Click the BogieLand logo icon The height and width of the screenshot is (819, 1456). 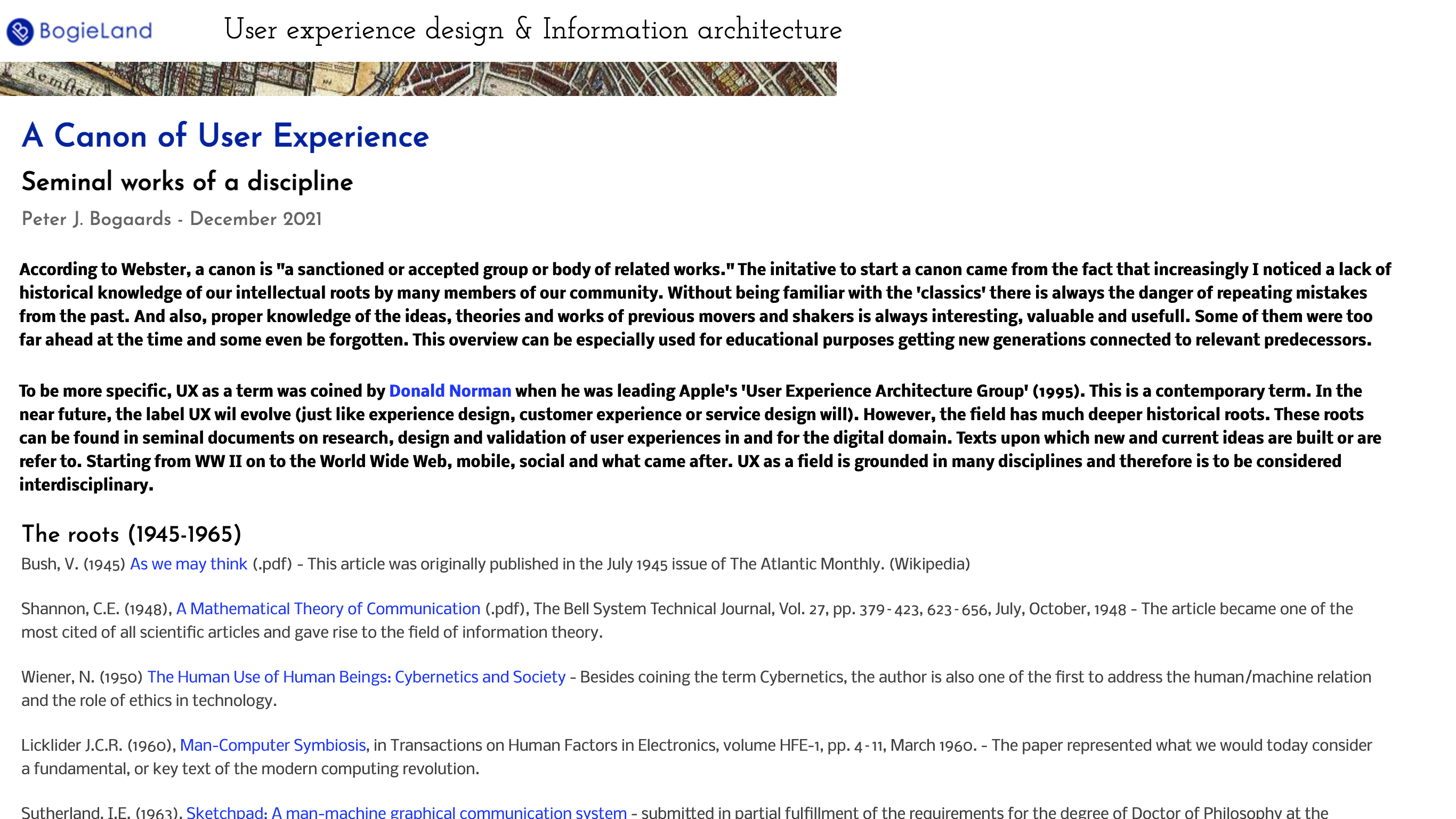(x=20, y=31)
